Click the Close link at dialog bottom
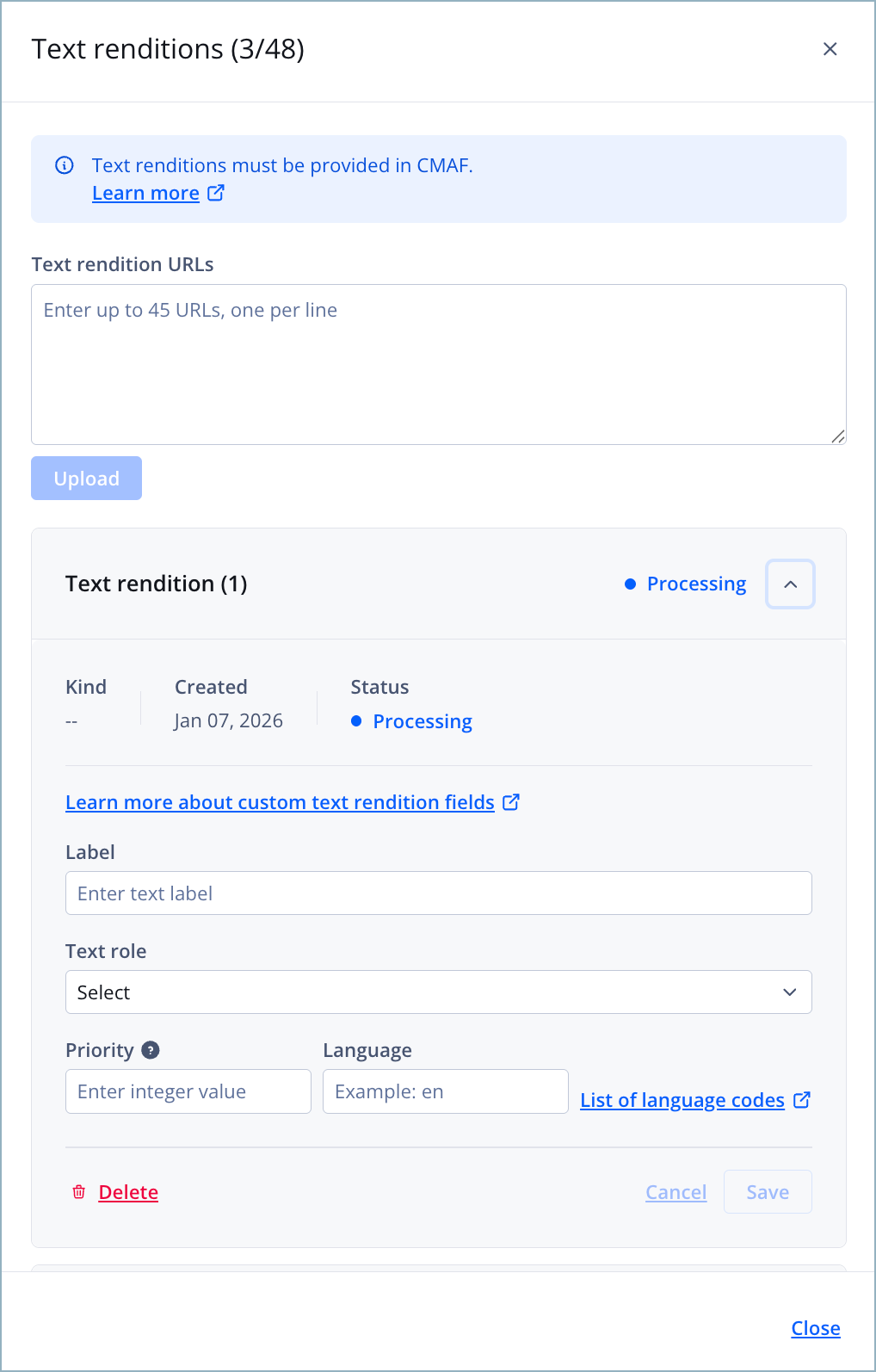 [816, 1328]
